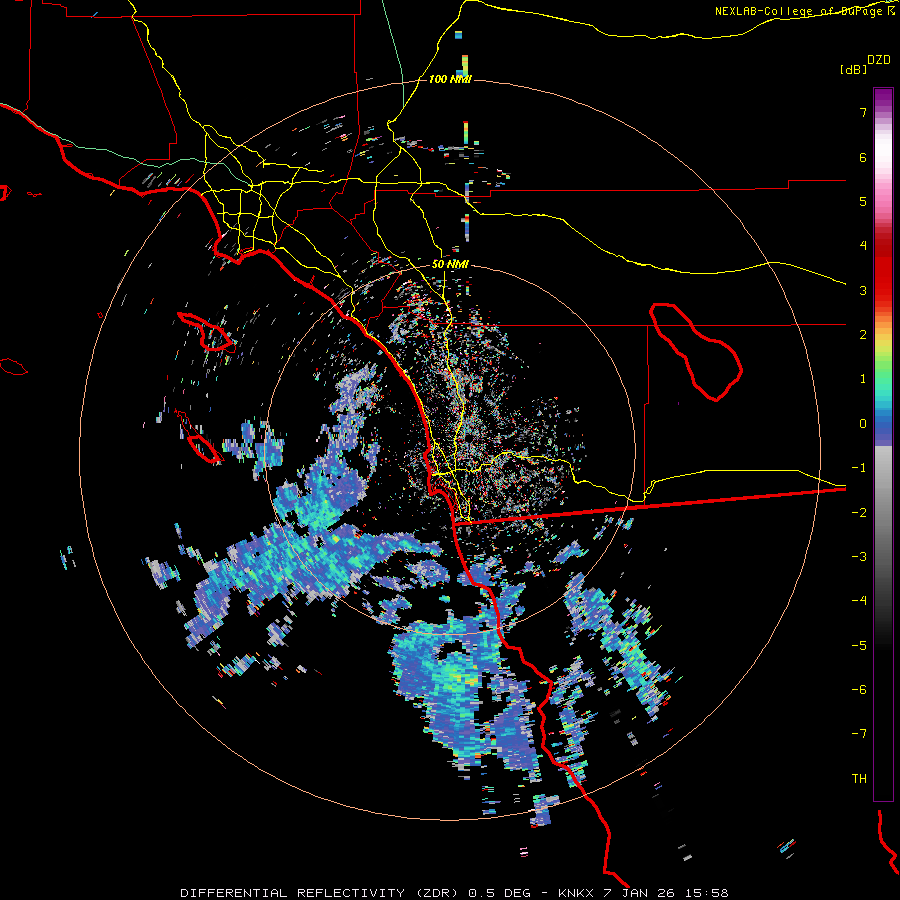Click the -3 value on the color scale

[859, 557]
